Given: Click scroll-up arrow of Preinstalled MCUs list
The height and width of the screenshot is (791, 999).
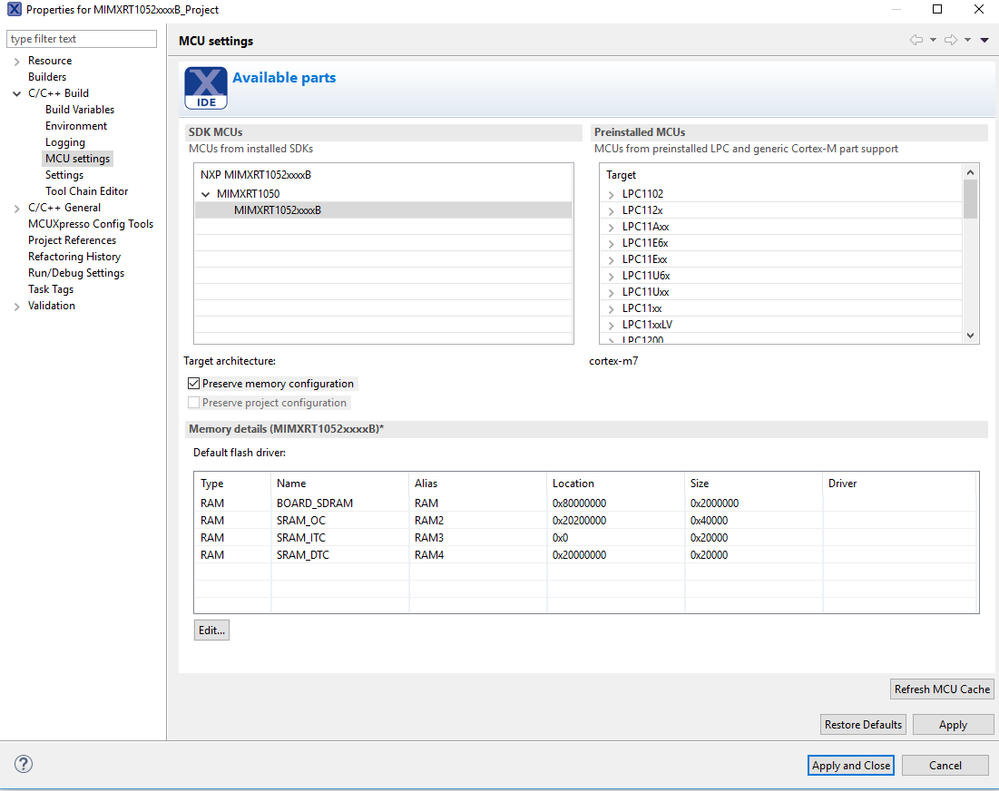Looking at the screenshot, I should click(x=970, y=172).
